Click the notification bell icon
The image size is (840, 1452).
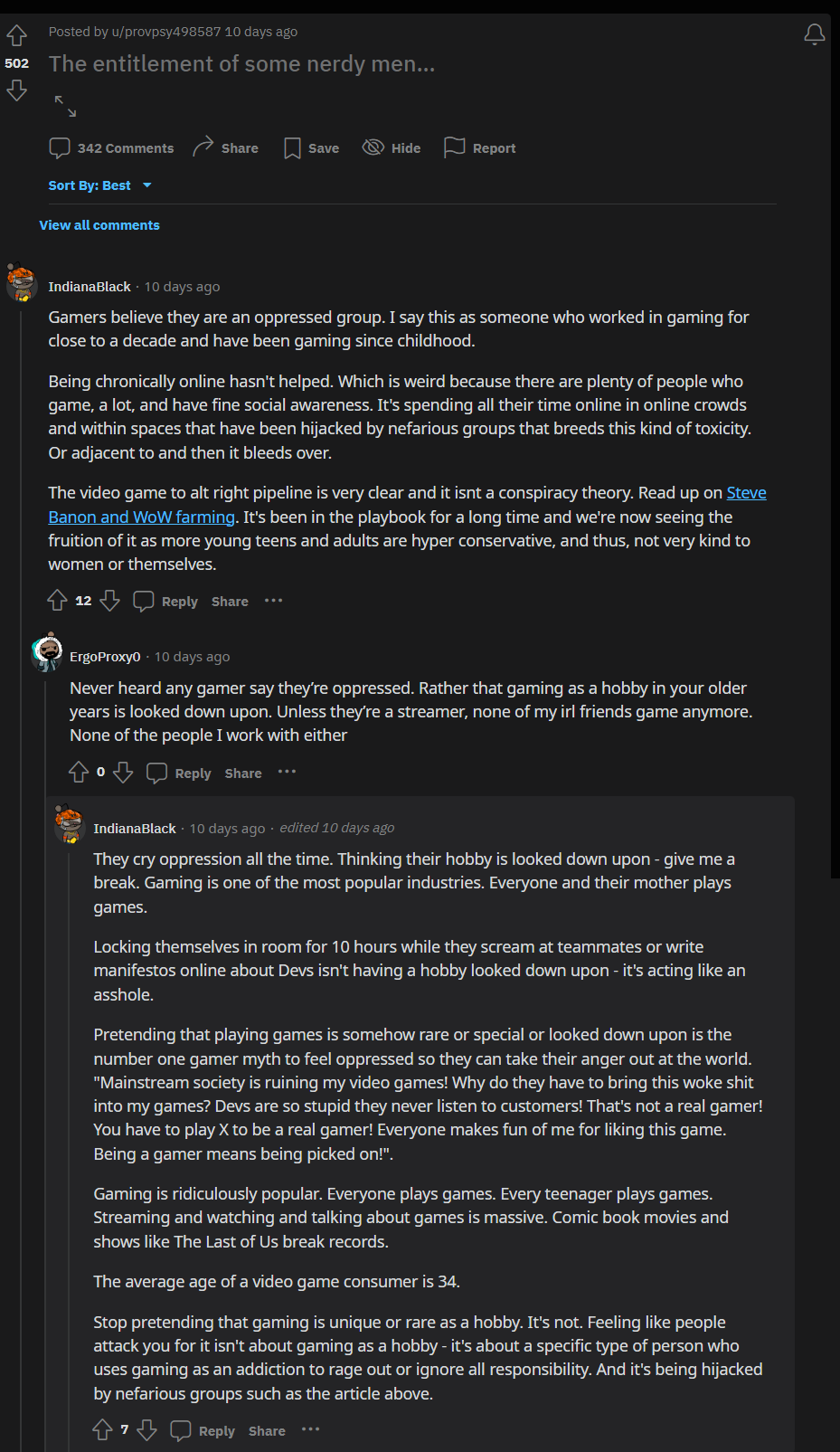tap(814, 34)
